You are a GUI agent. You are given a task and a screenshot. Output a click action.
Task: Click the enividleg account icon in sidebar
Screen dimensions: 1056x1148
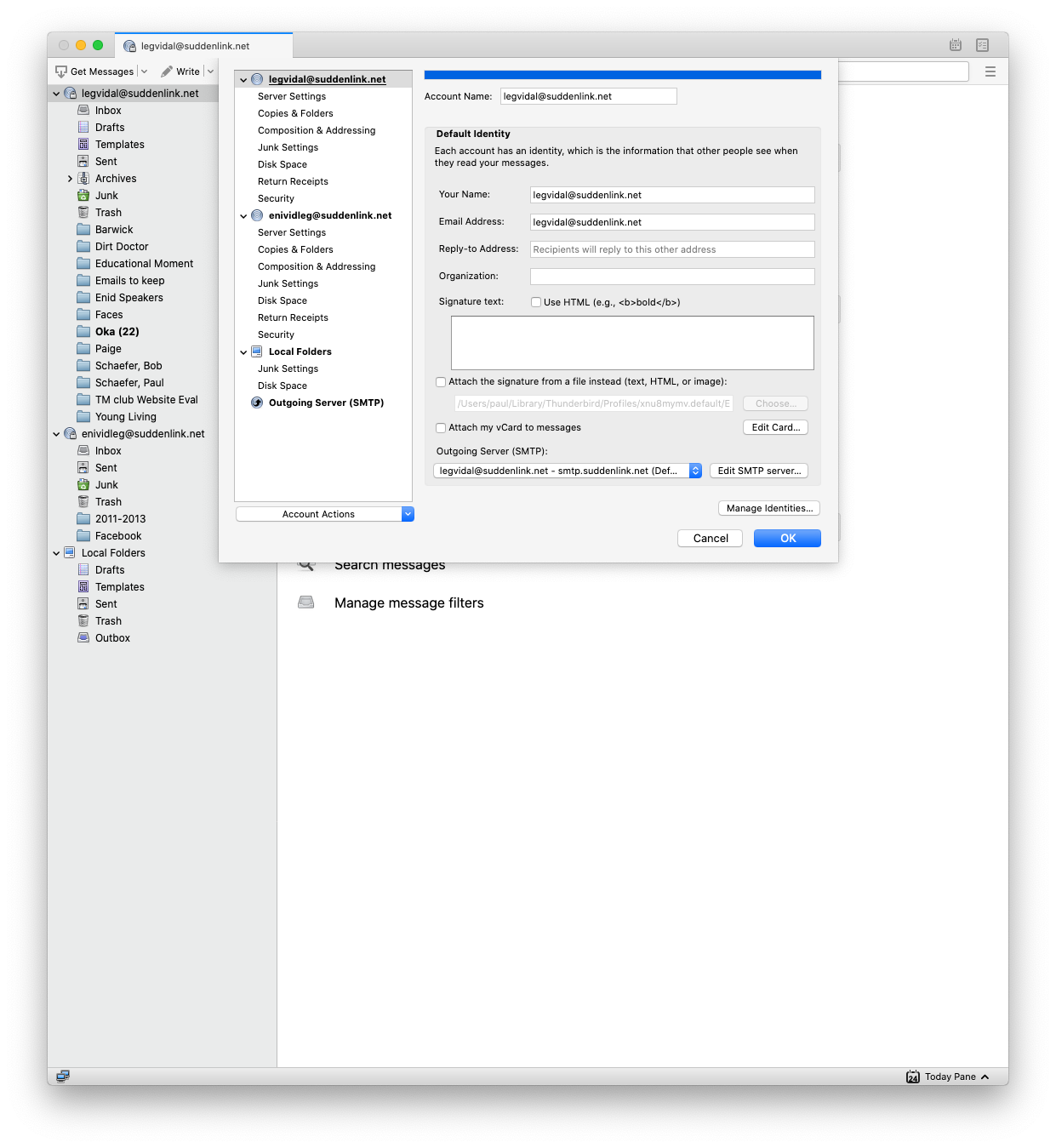70,433
